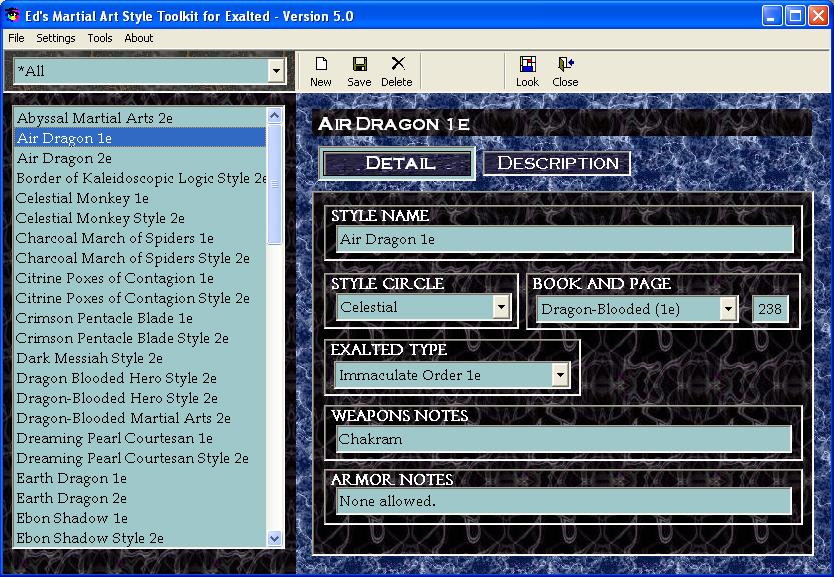Select Air Dragon 1e in list
Viewport: 834px width, 577px height.
click(x=140, y=138)
